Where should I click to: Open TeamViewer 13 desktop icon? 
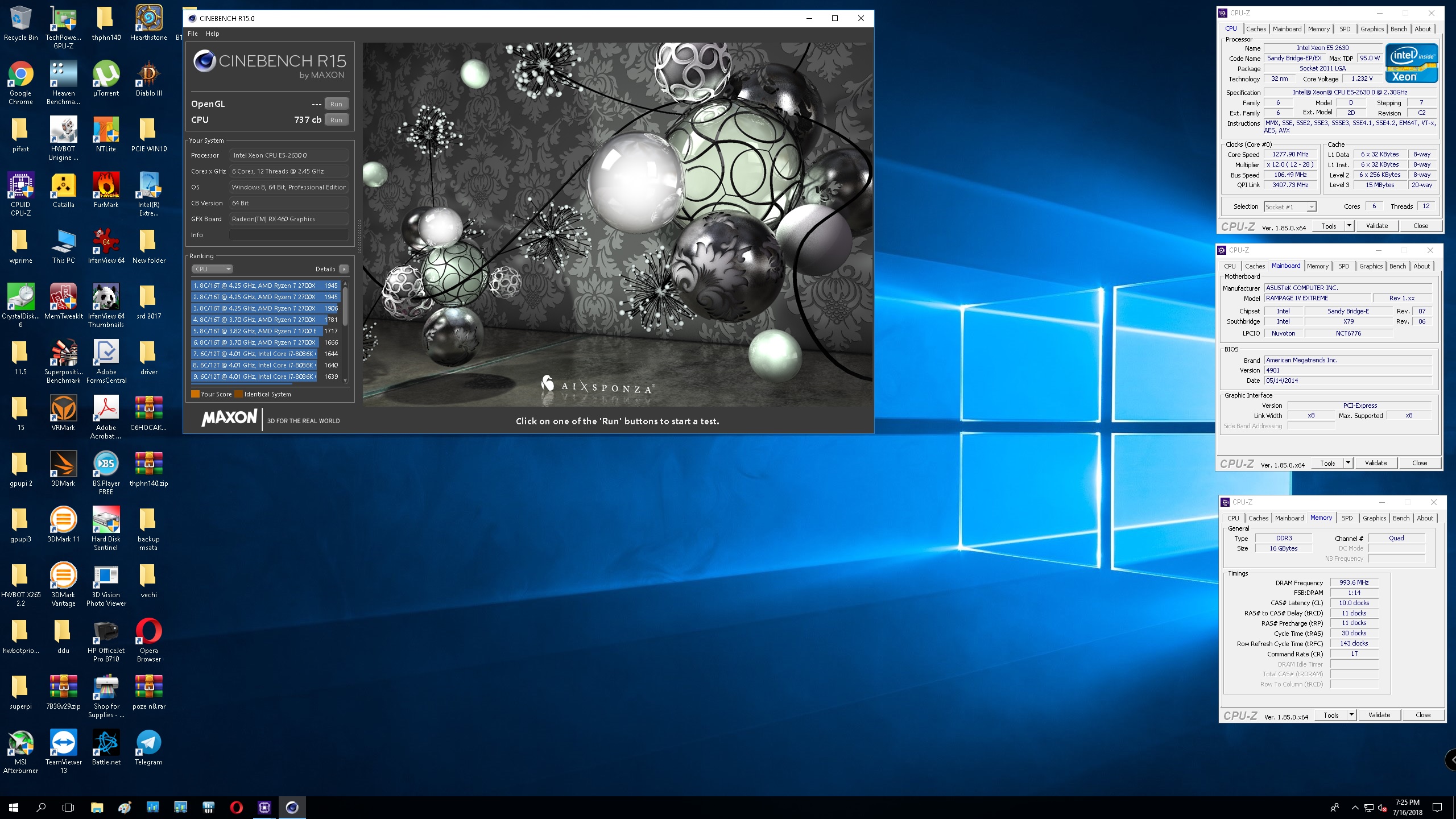(63, 752)
